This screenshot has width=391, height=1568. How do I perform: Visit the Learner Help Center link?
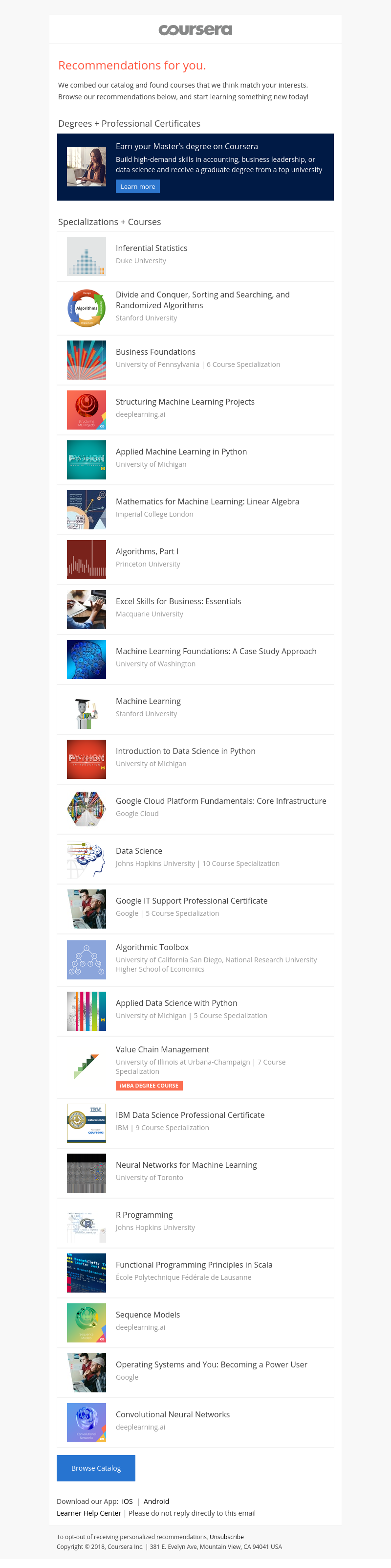[x=89, y=1513]
